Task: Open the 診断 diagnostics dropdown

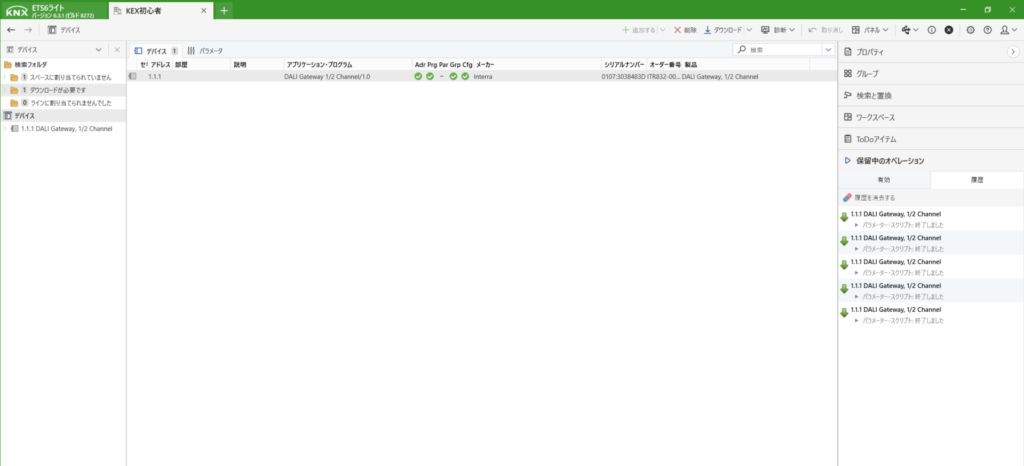Action: (x=778, y=30)
